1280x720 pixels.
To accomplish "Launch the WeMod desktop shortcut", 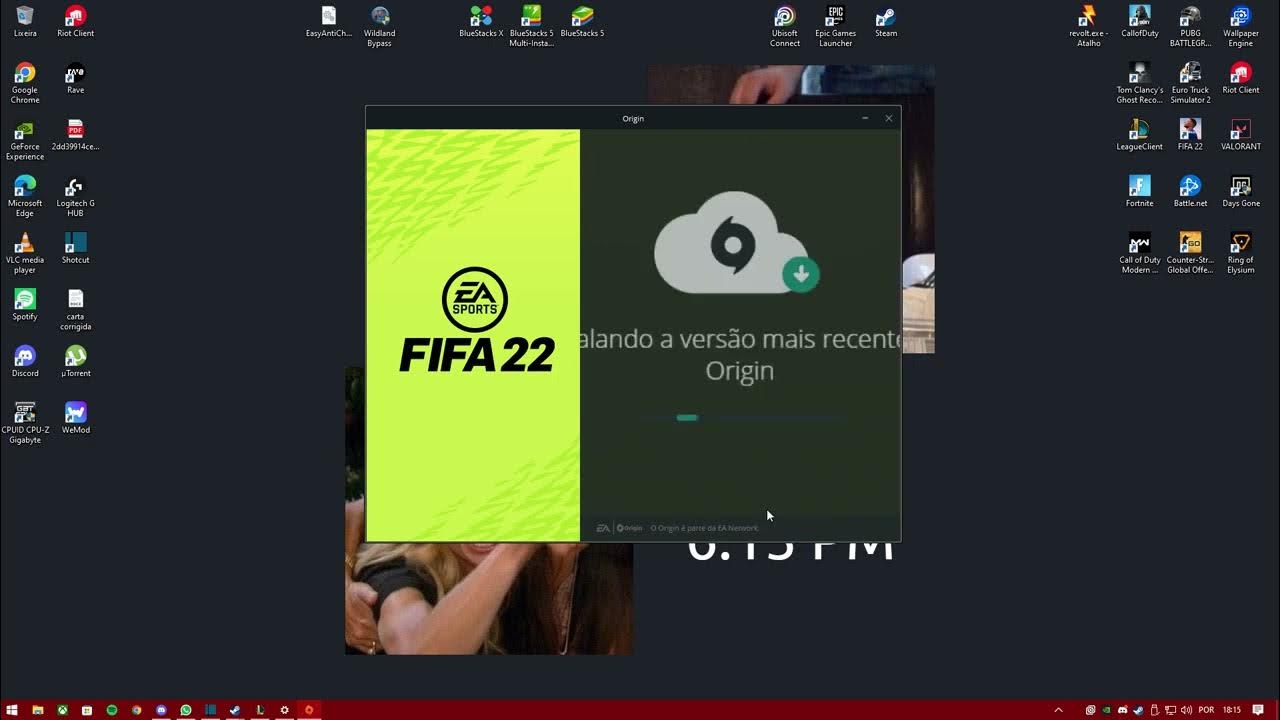I will pos(75,418).
